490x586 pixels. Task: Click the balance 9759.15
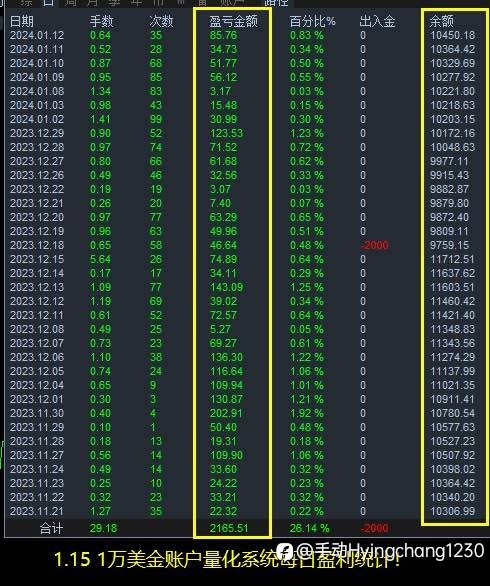coord(449,246)
